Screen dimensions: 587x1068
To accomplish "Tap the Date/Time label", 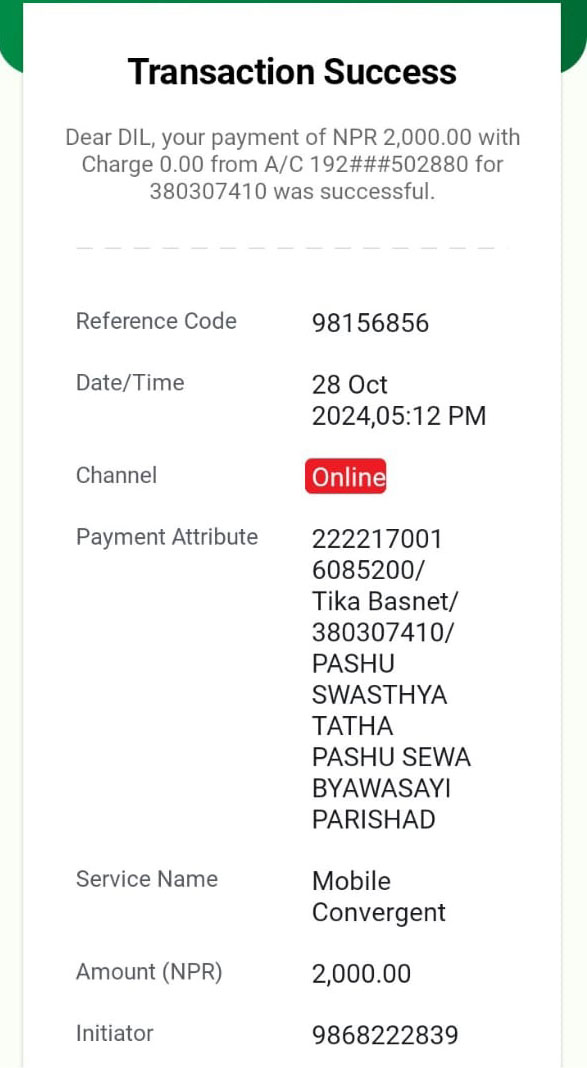I will tap(130, 383).
